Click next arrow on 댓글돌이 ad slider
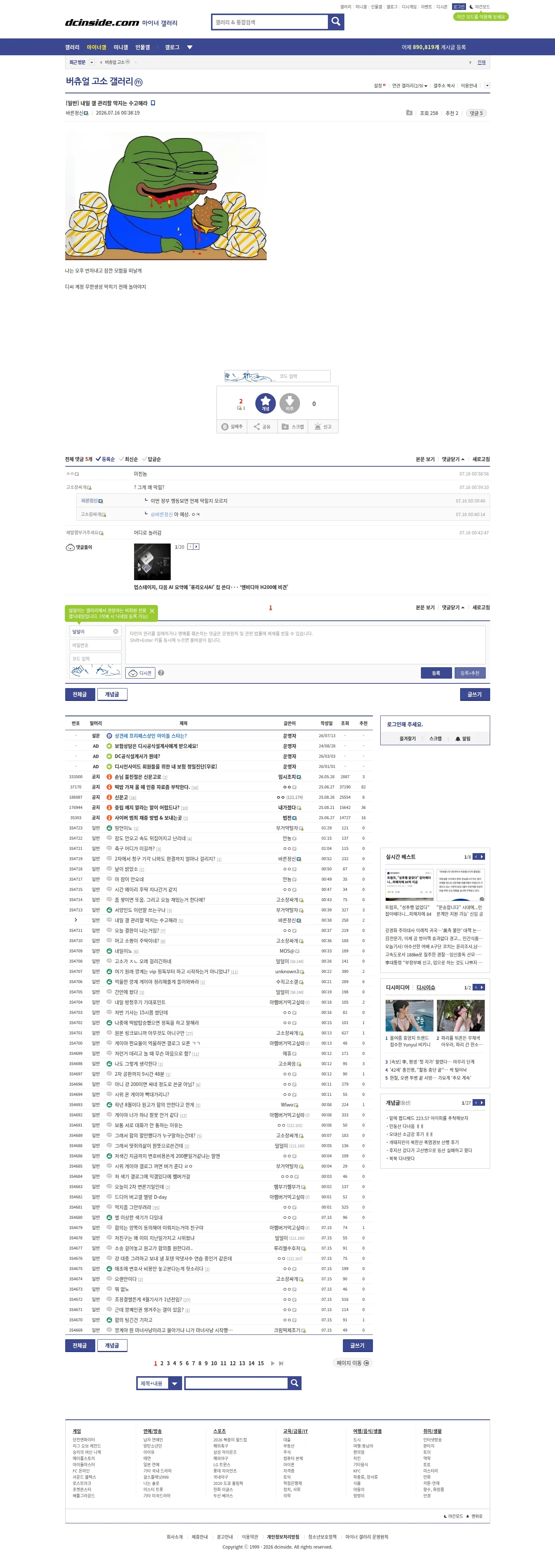The width and height of the screenshot is (555, 1568). (196, 546)
